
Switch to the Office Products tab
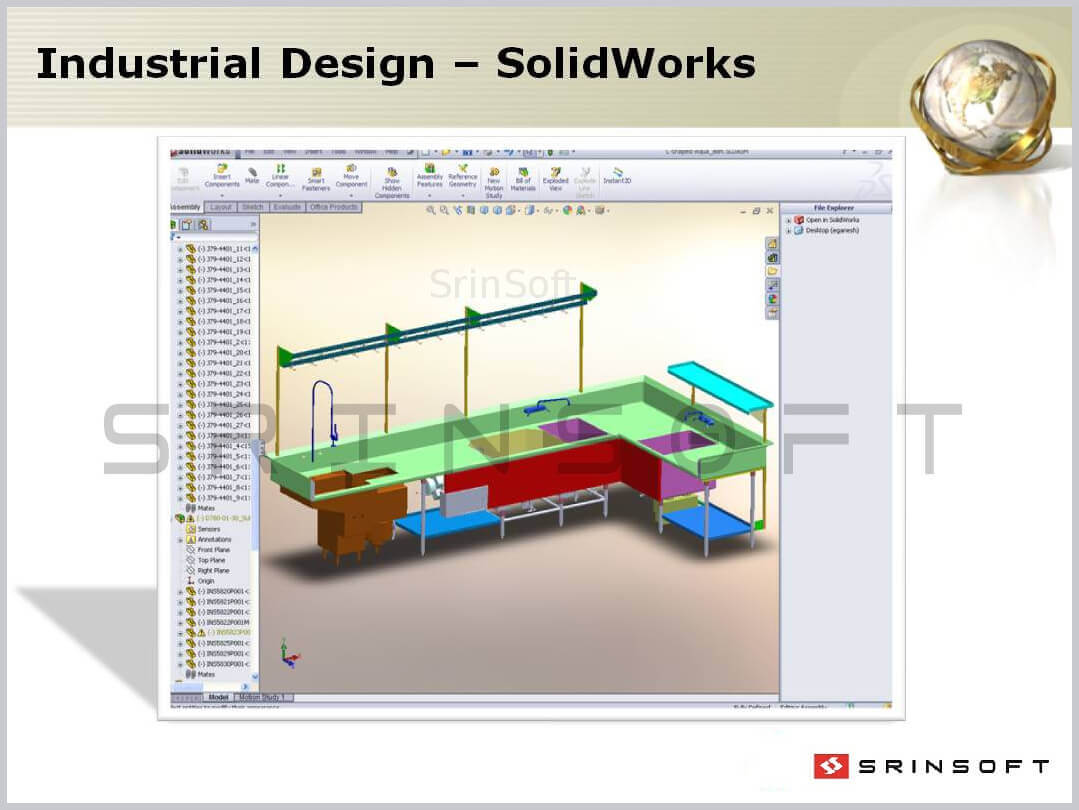tap(334, 207)
